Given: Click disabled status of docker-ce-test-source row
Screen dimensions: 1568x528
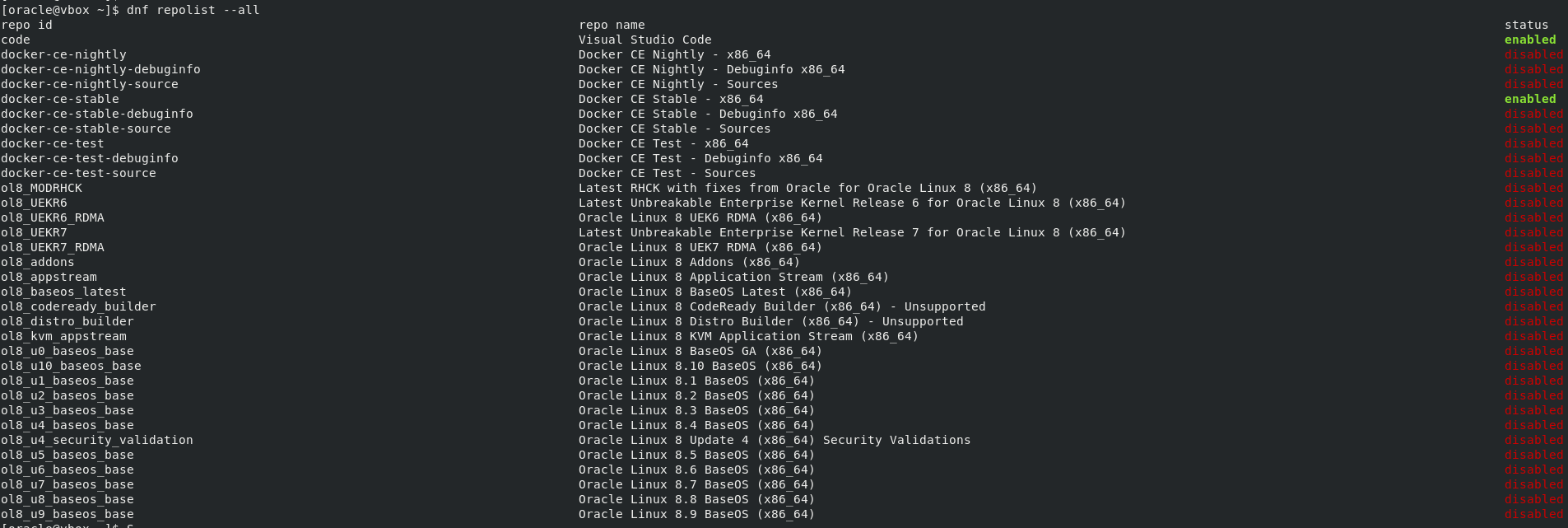Looking at the screenshot, I should point(1533,173).
